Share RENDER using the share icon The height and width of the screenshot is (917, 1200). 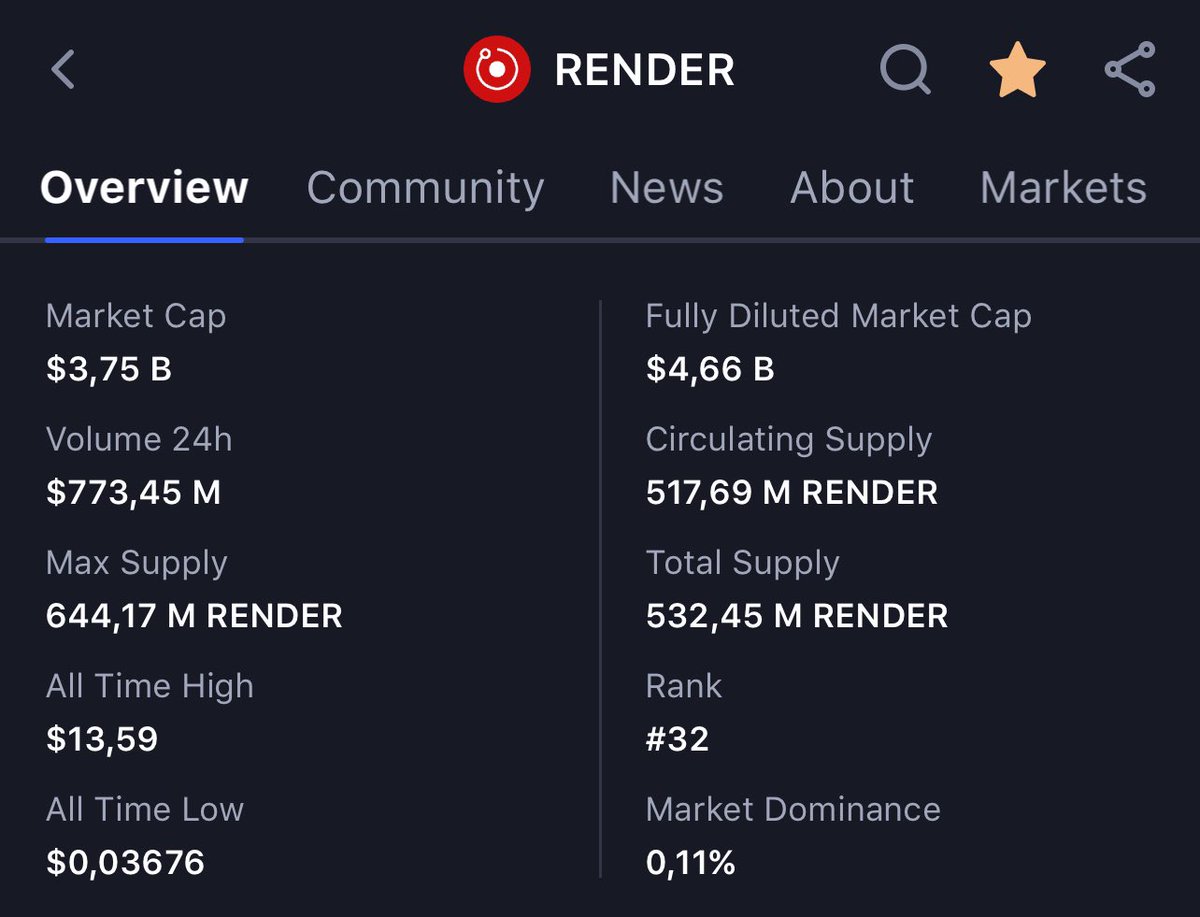coord(1130,69)
